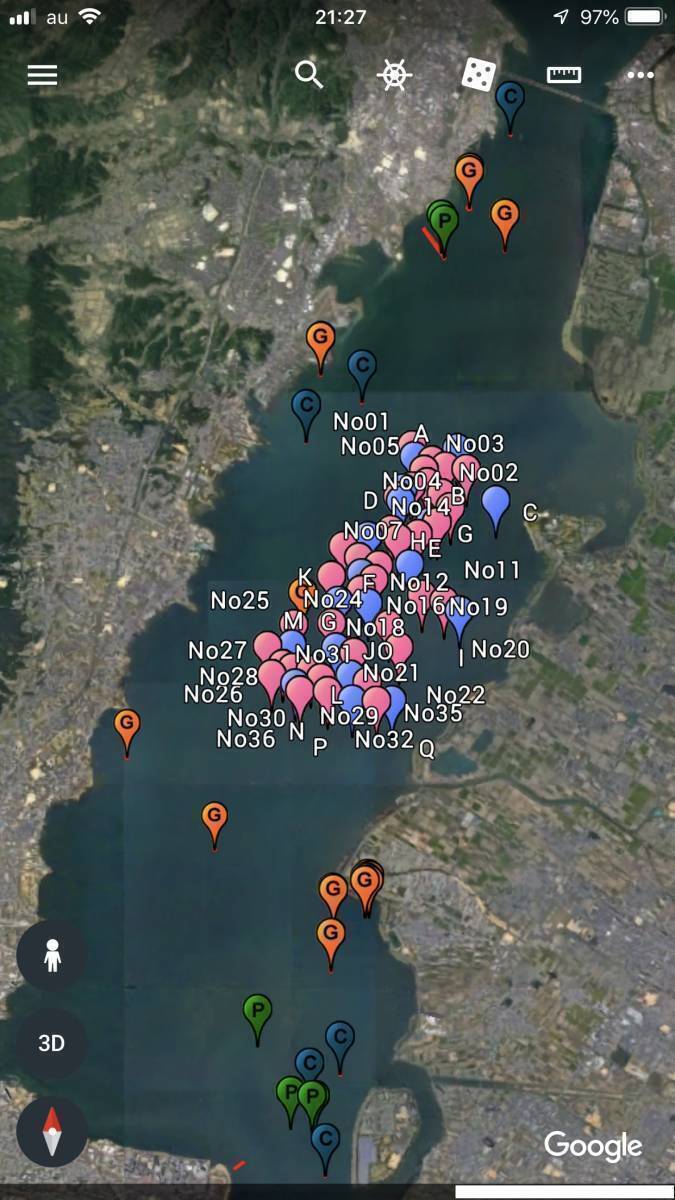Screen dimensions: 675x1200
Task: Tap the search magnifier icon
Action: (309, 74)
